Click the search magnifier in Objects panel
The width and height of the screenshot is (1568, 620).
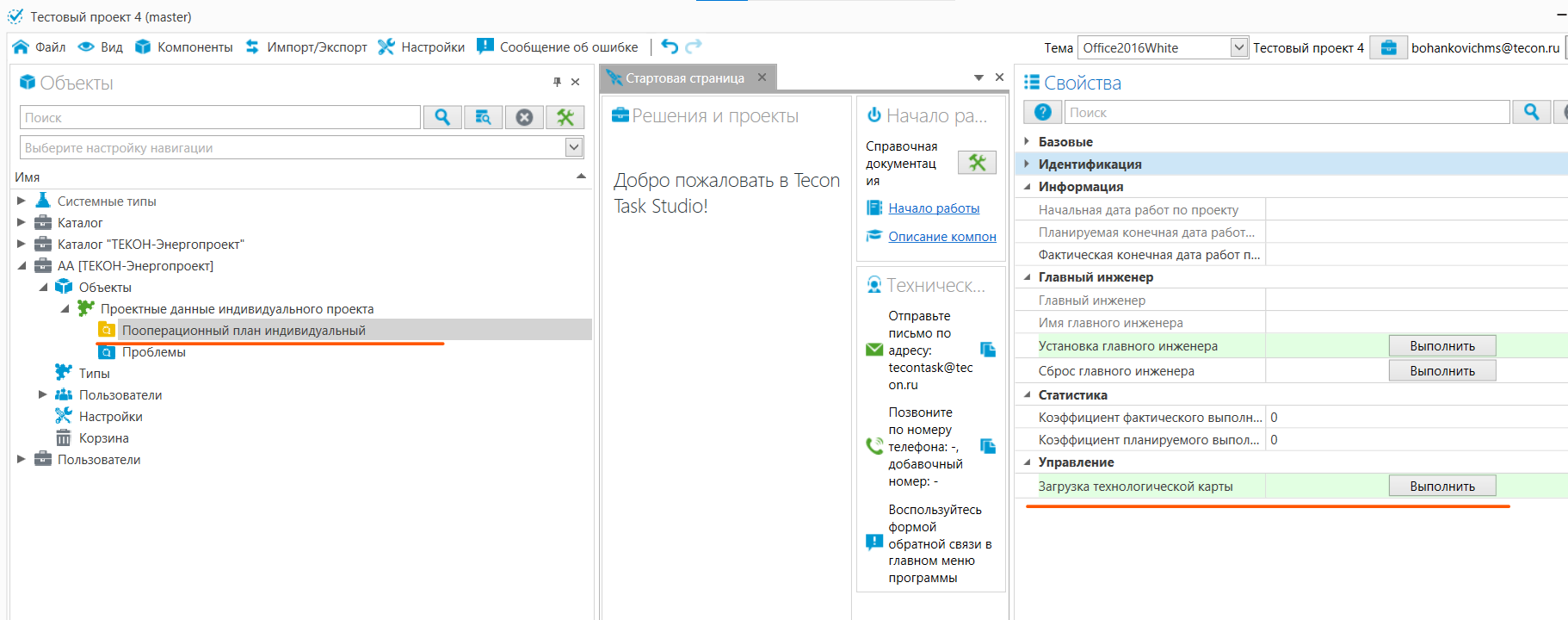tap(442, 117)
